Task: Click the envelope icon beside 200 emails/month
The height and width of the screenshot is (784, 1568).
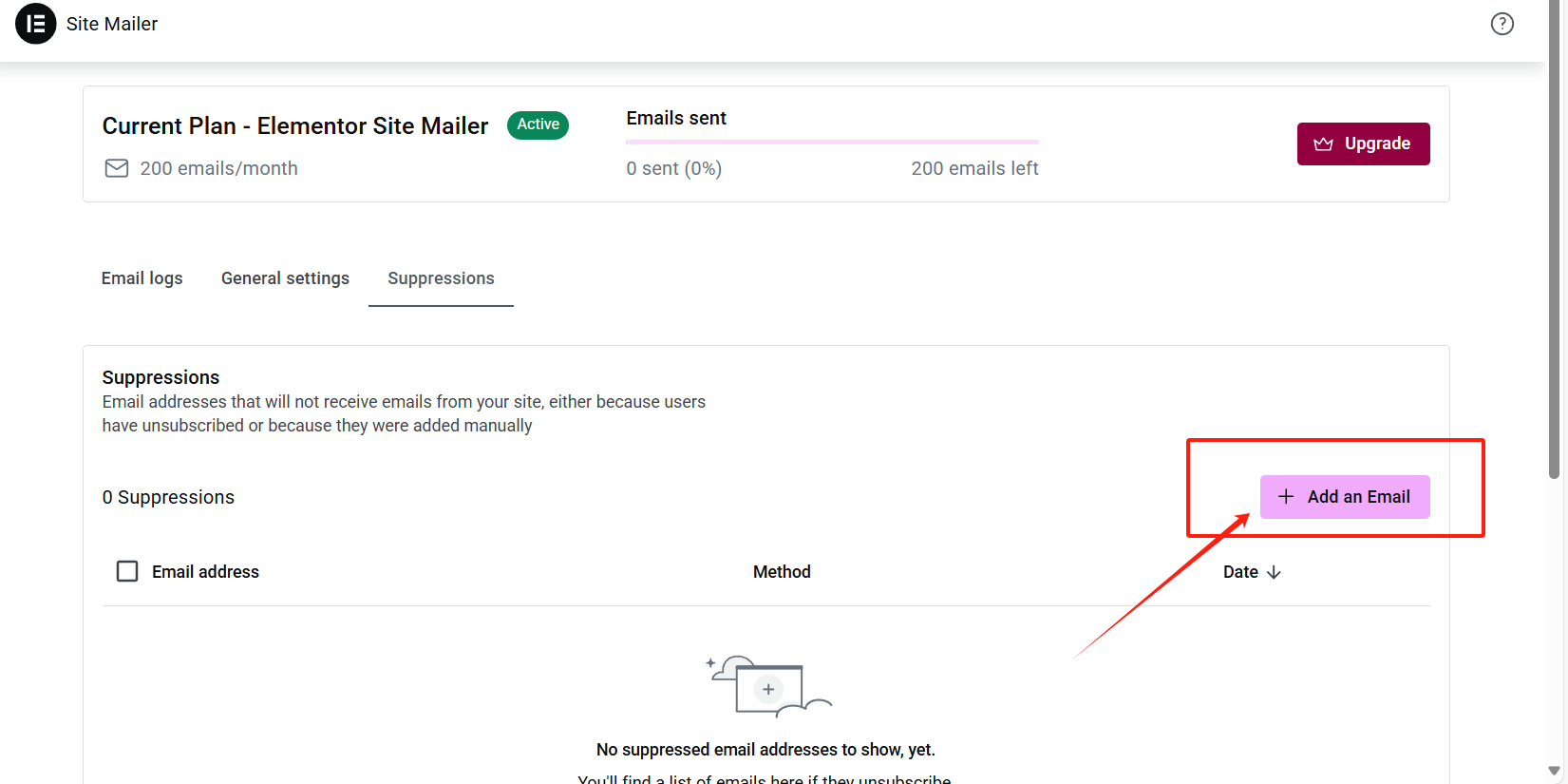Action: [x=116, y=168]
